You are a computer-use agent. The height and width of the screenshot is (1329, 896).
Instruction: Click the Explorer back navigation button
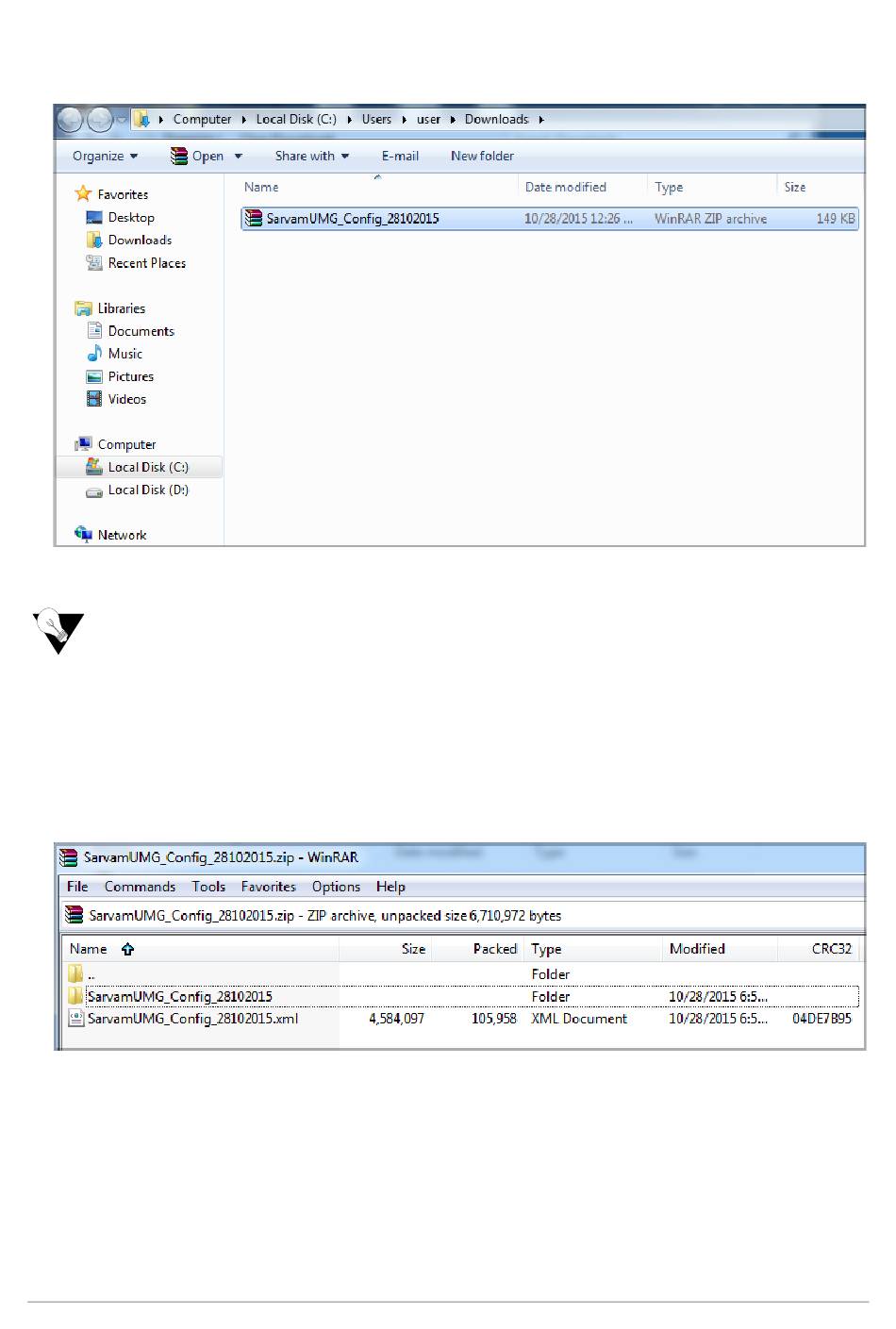(70, 120)
